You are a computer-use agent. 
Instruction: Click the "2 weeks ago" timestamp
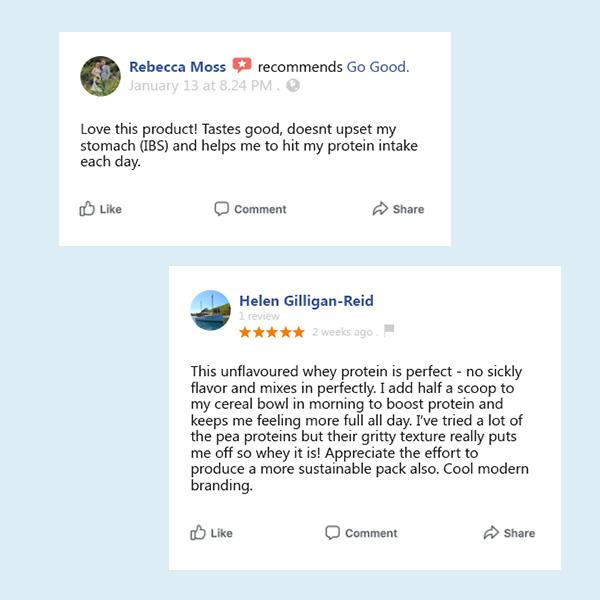pos(342,332)
